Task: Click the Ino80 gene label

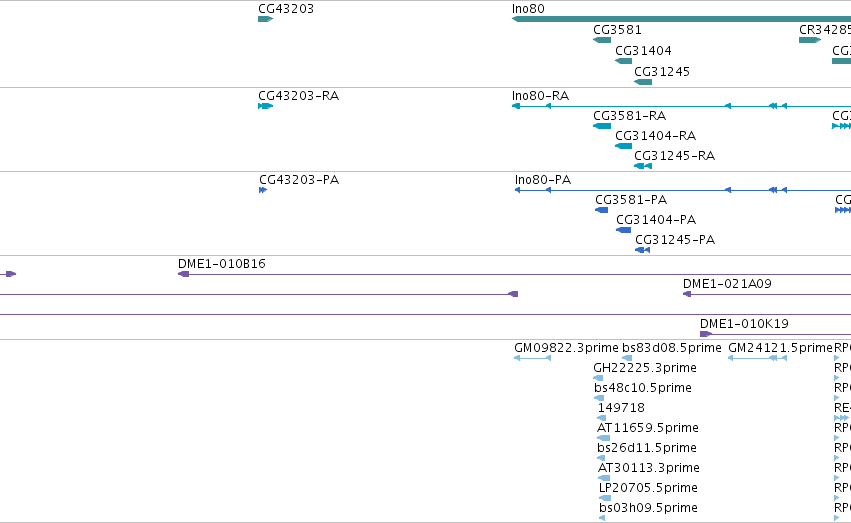Action: click(528, 9)
